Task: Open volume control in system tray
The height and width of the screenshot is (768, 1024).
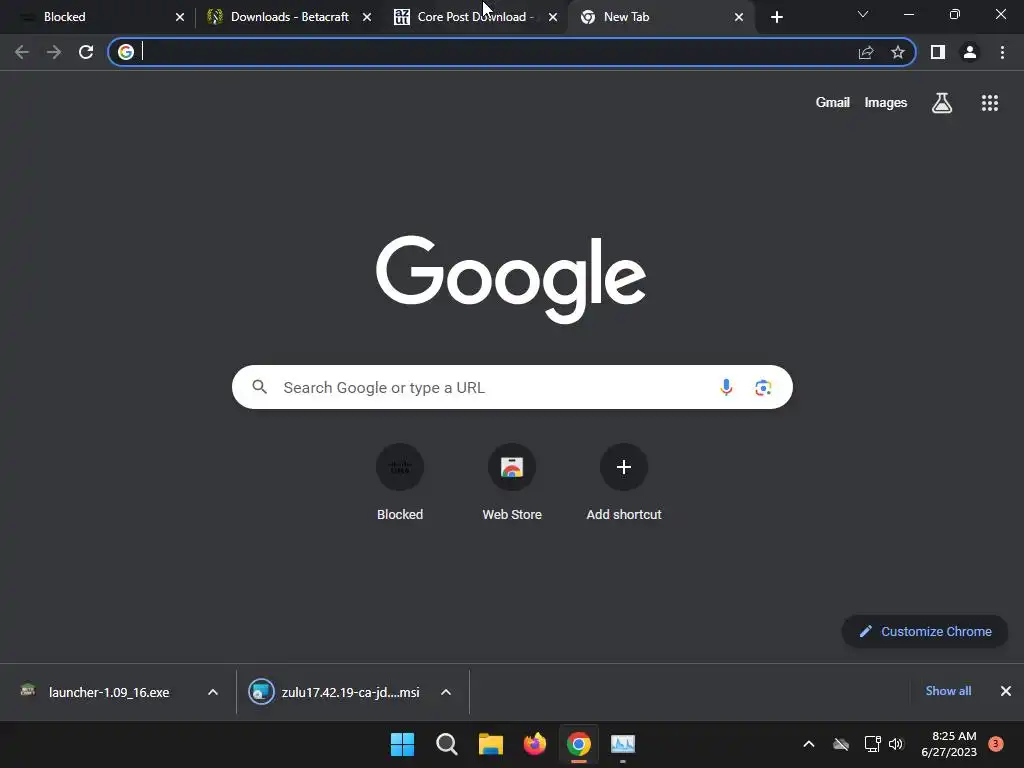Action: point(896,744)
